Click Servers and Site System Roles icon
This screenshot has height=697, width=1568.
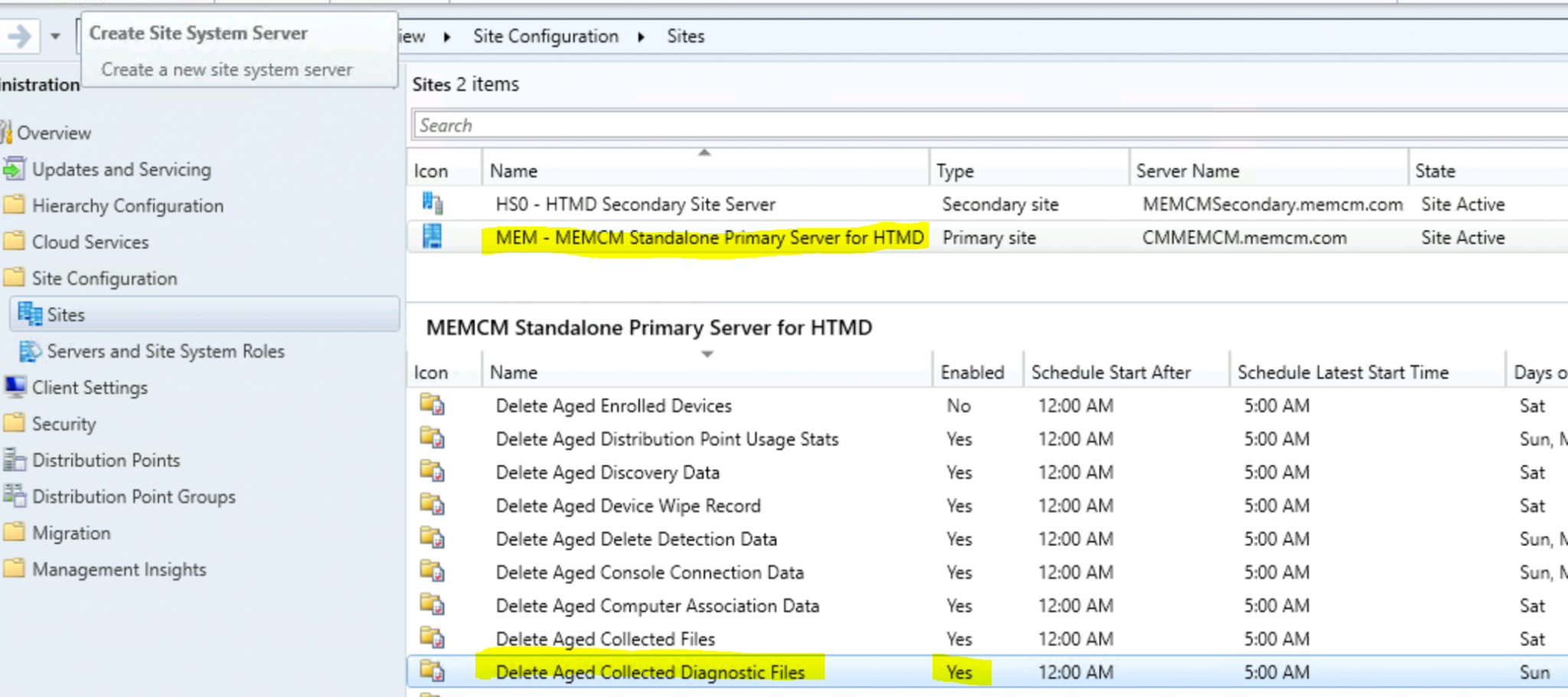30,350
